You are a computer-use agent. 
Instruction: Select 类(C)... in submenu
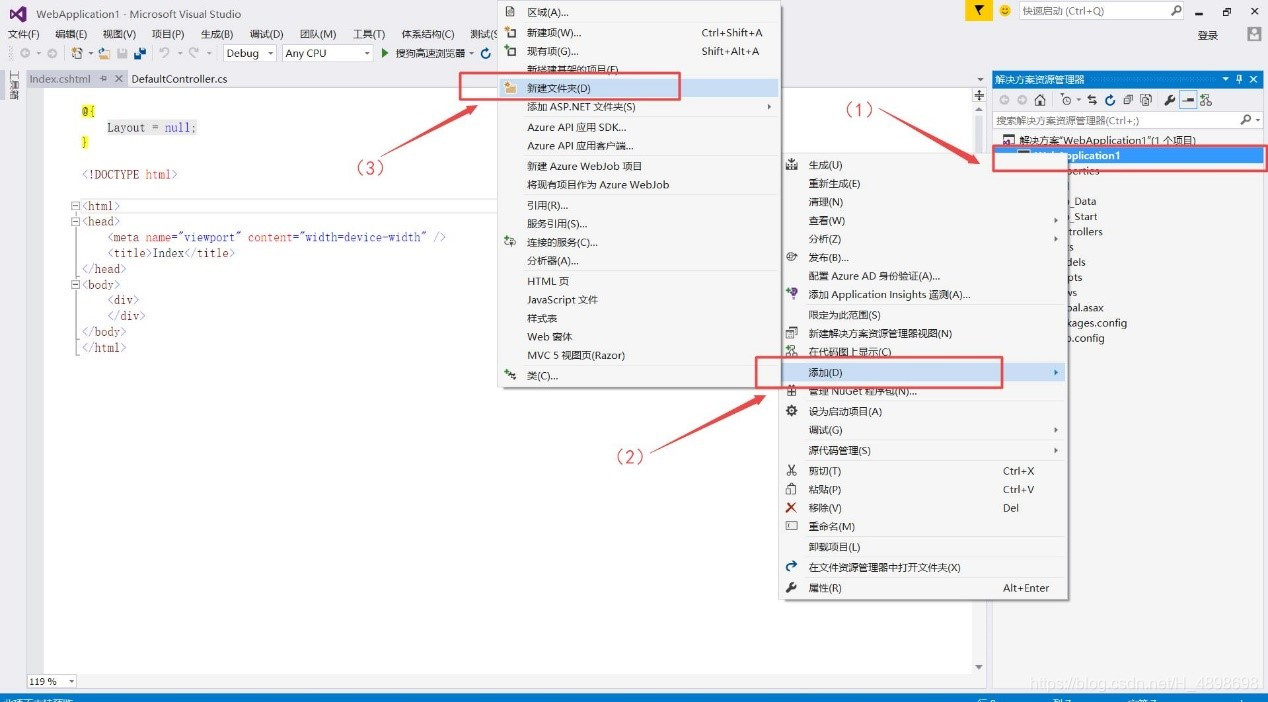click(x=638, y=376)
